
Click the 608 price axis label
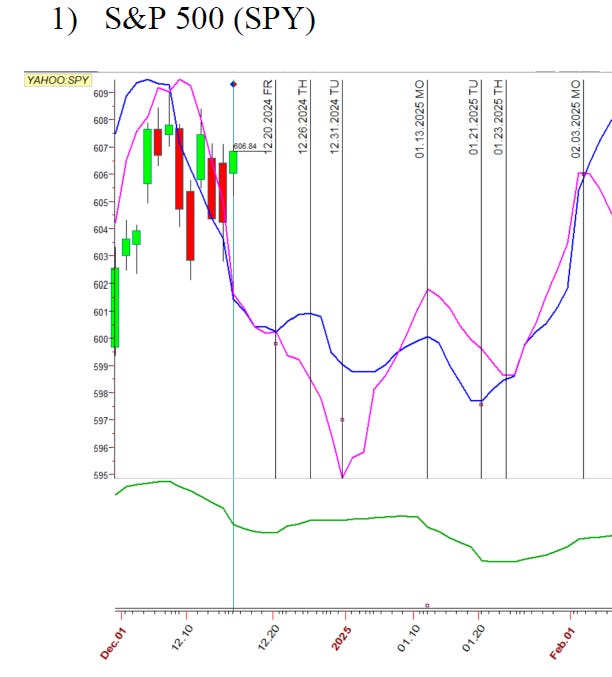point(100,120)
